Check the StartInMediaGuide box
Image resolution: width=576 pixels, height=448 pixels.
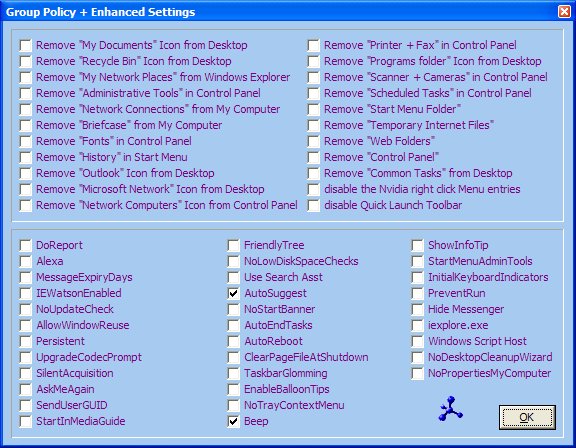pyautogui.click(x=25, y=421)
